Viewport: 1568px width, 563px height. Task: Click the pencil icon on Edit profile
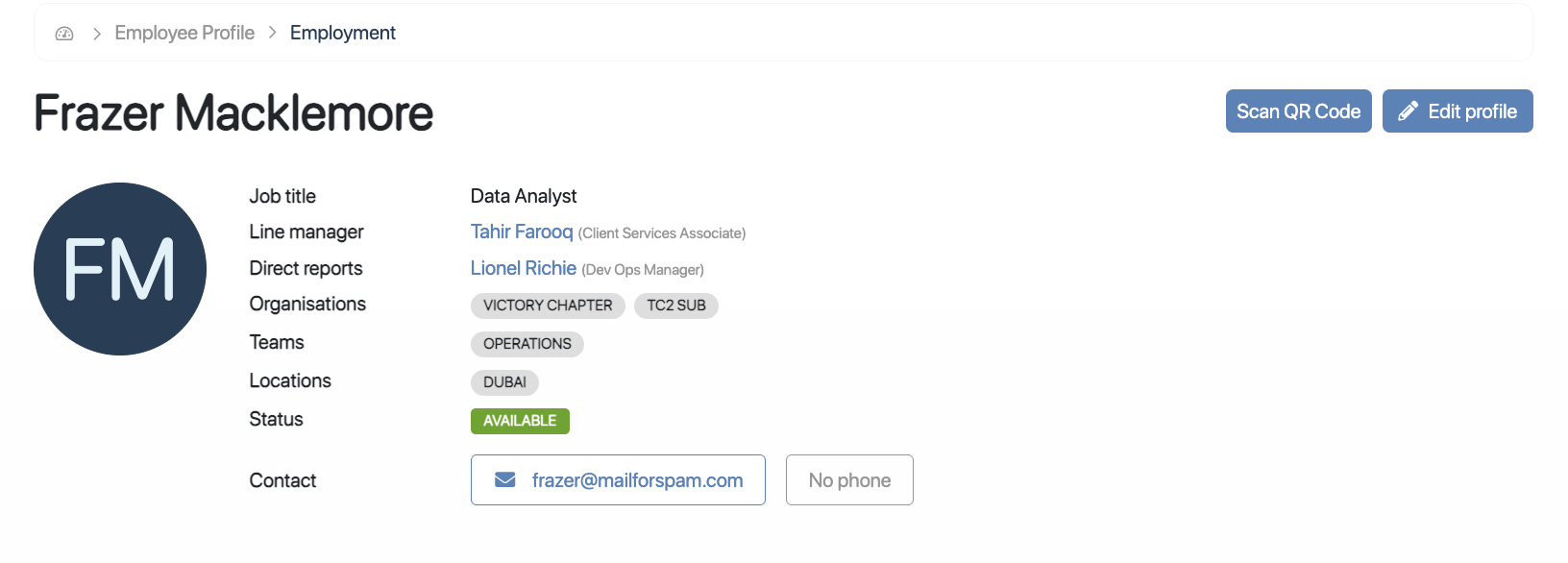(1408, 111)
